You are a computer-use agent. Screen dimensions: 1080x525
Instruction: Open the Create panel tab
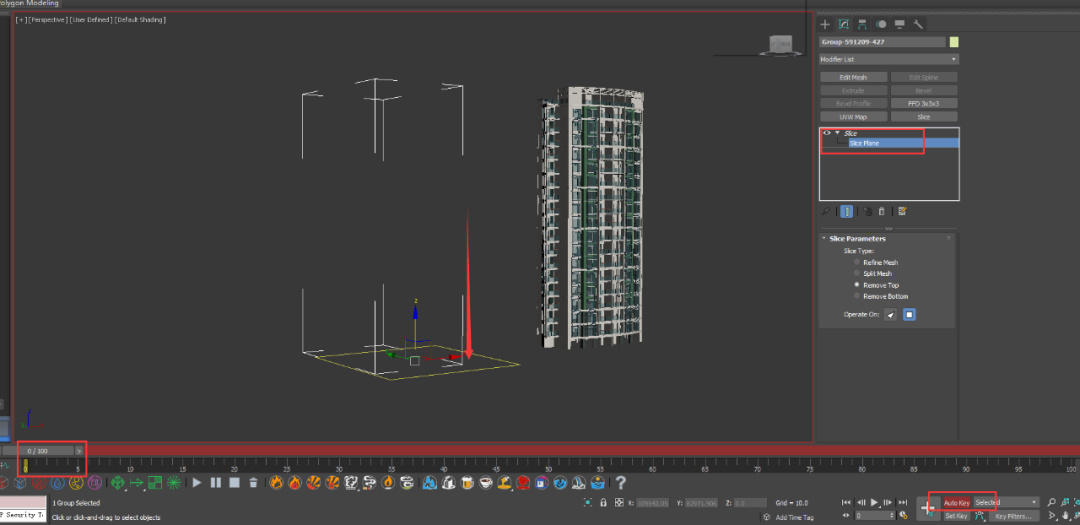pos(825,24)
